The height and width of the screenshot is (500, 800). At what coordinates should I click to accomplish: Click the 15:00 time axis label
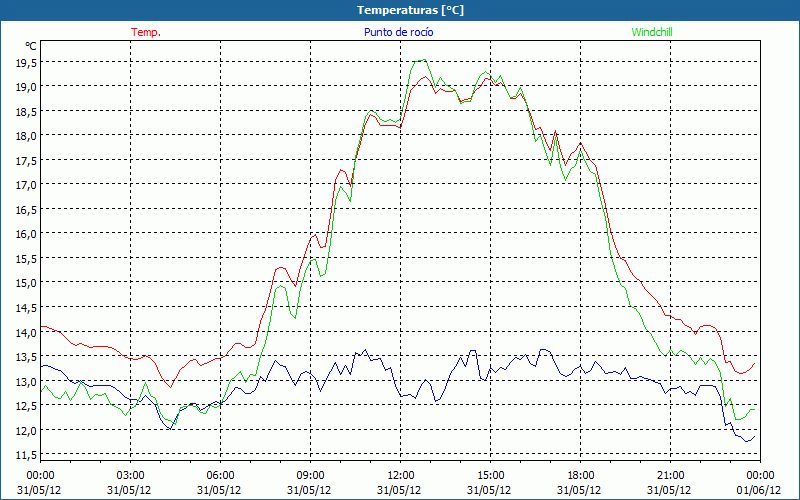490,476
